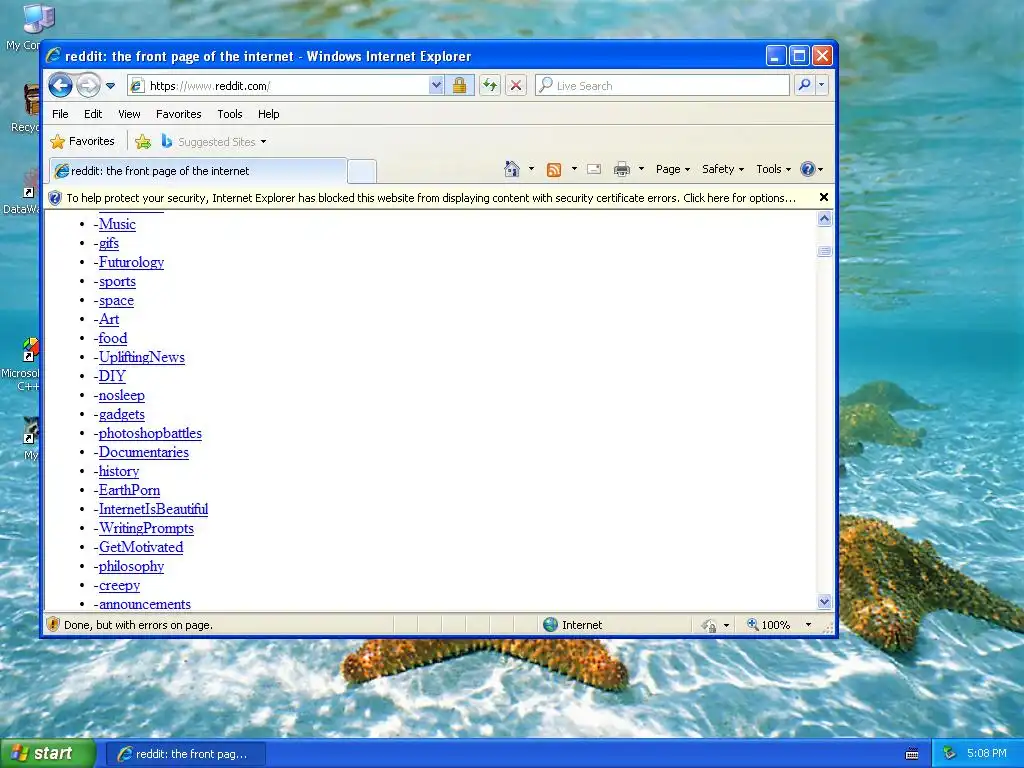
Task: Go back with the Back arrow button
Action: click(x=60, y=85)
